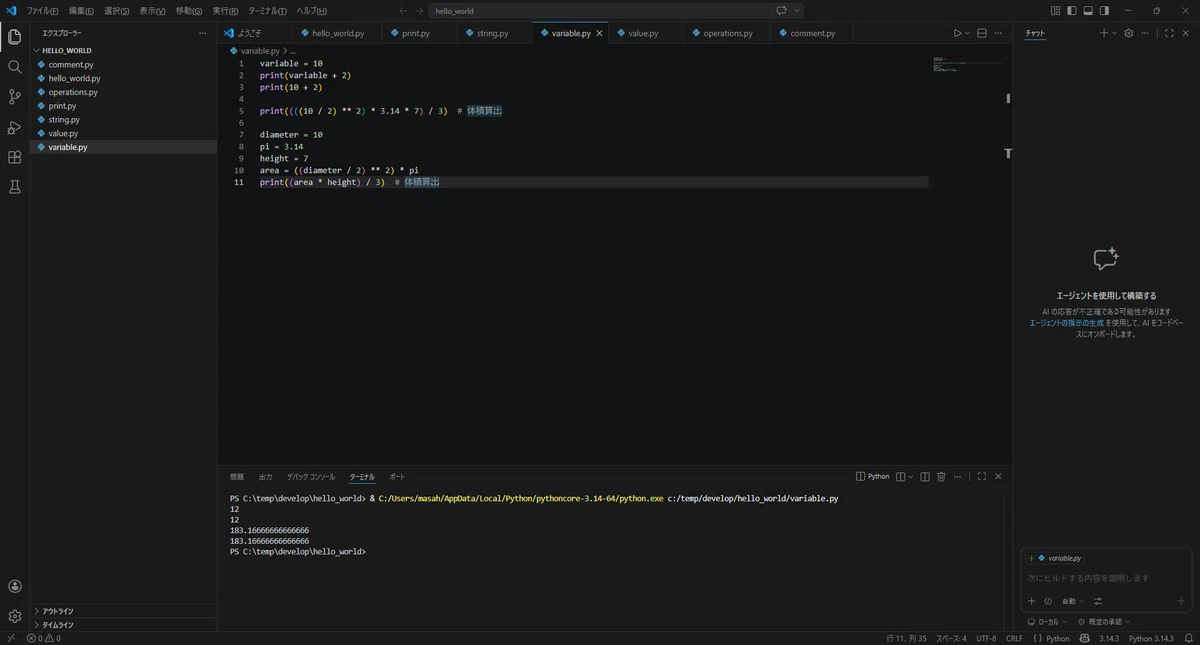Click エージェントの指示の生成 link
1200x645 pixels.
pyautogui.click(x=1067, y=323)
